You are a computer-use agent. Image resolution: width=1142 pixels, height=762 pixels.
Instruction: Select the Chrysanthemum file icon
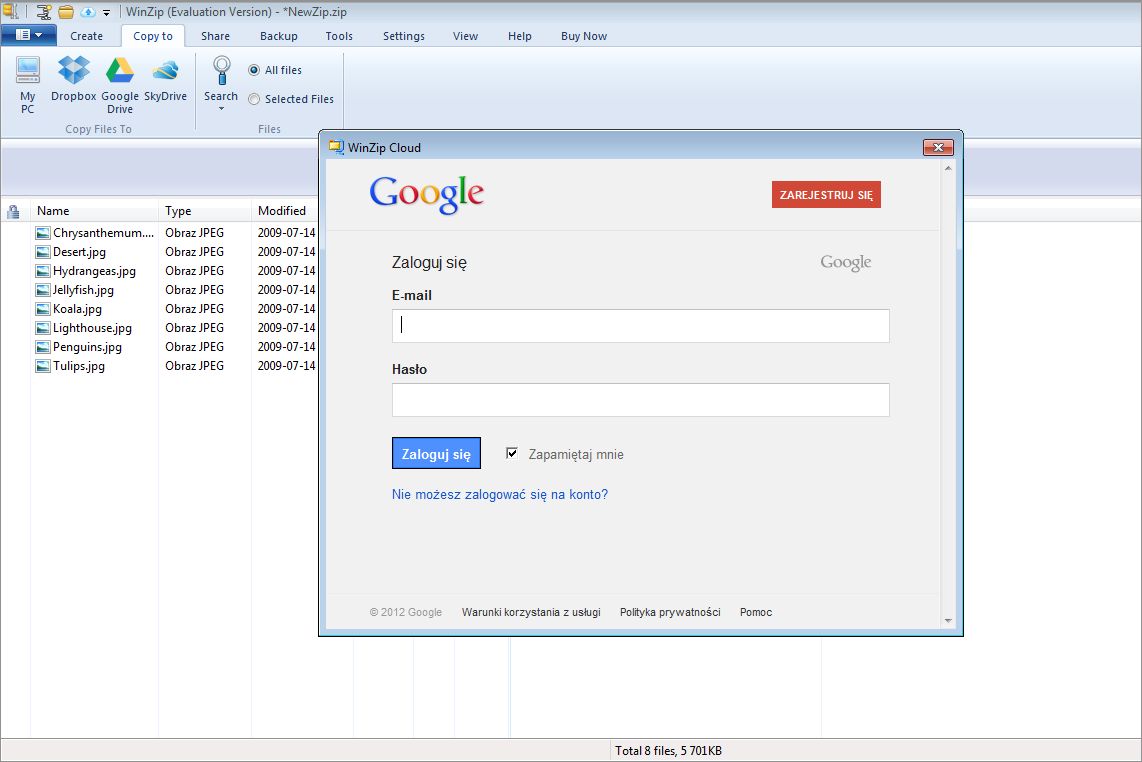point(43,233)
